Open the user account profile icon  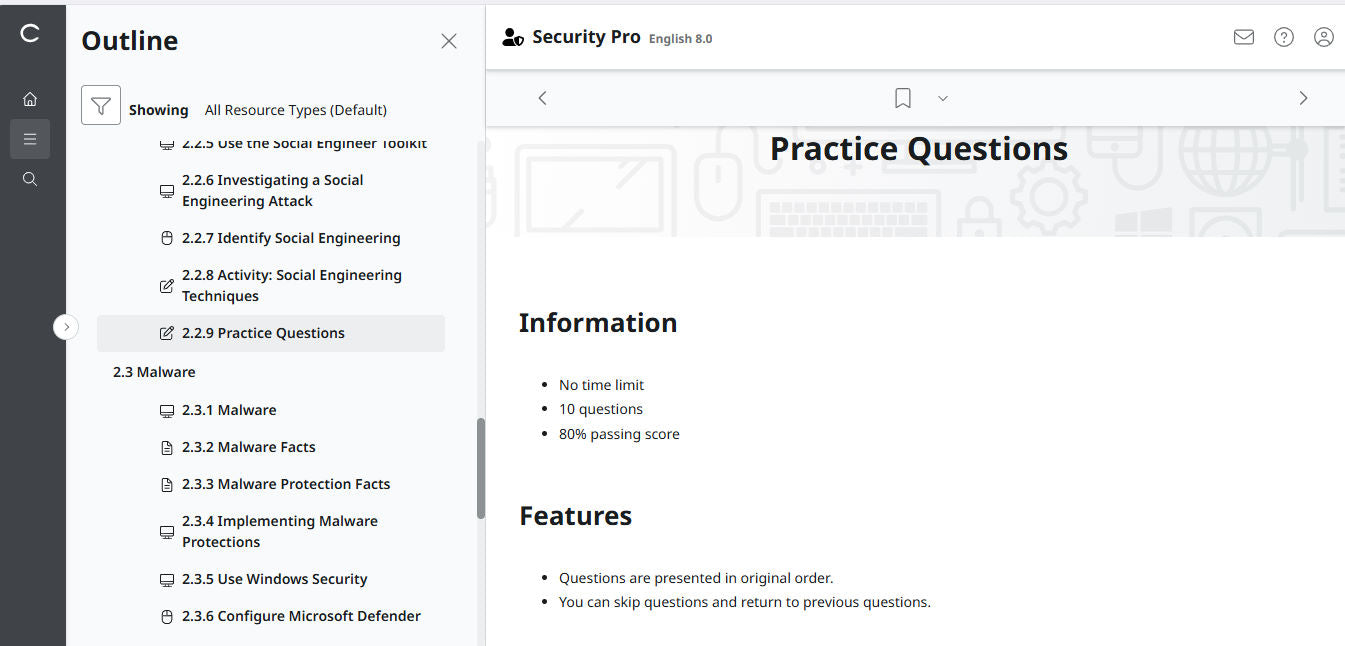tap(1323, 36)
